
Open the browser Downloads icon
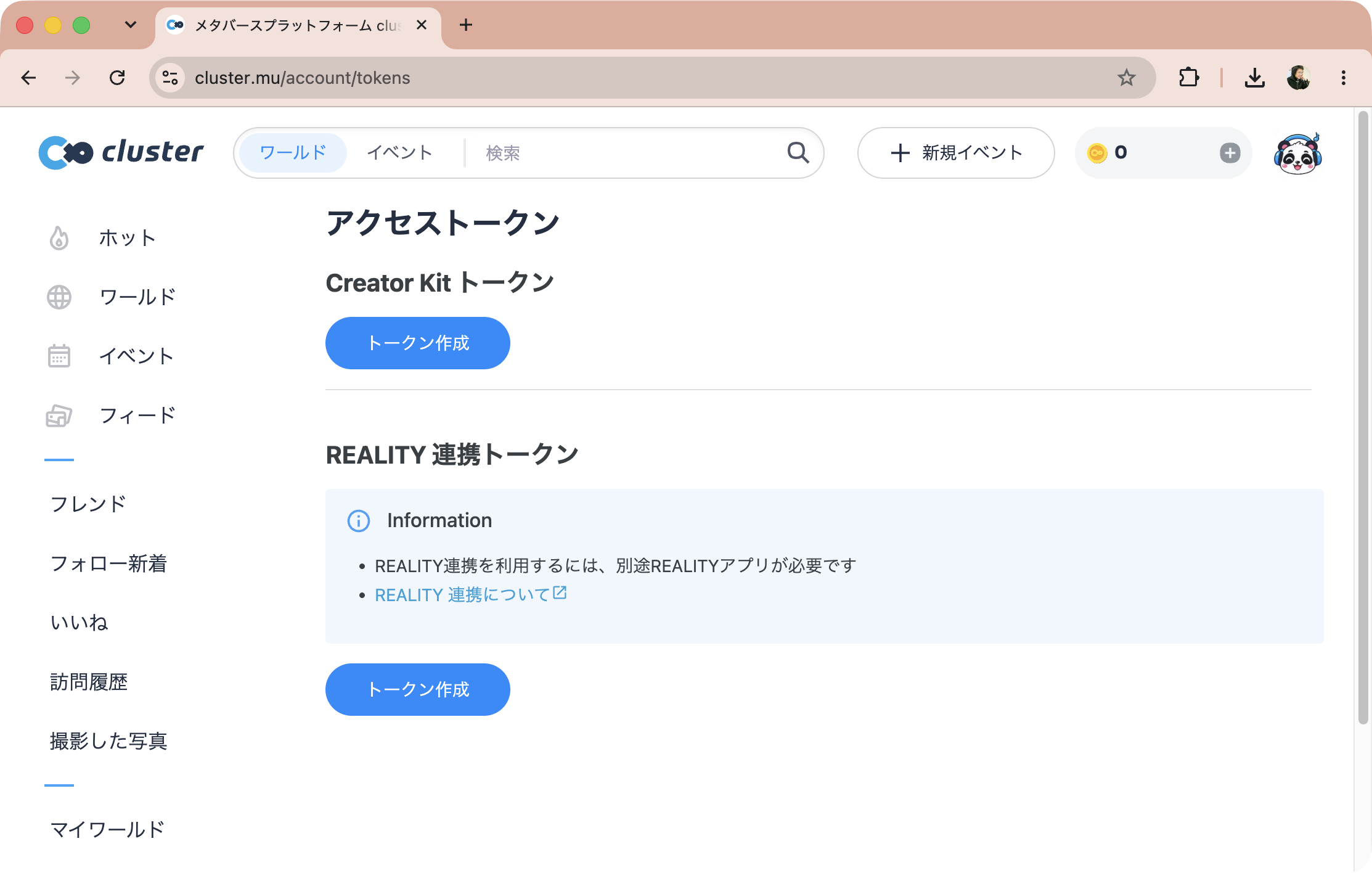pos(1254,78)
